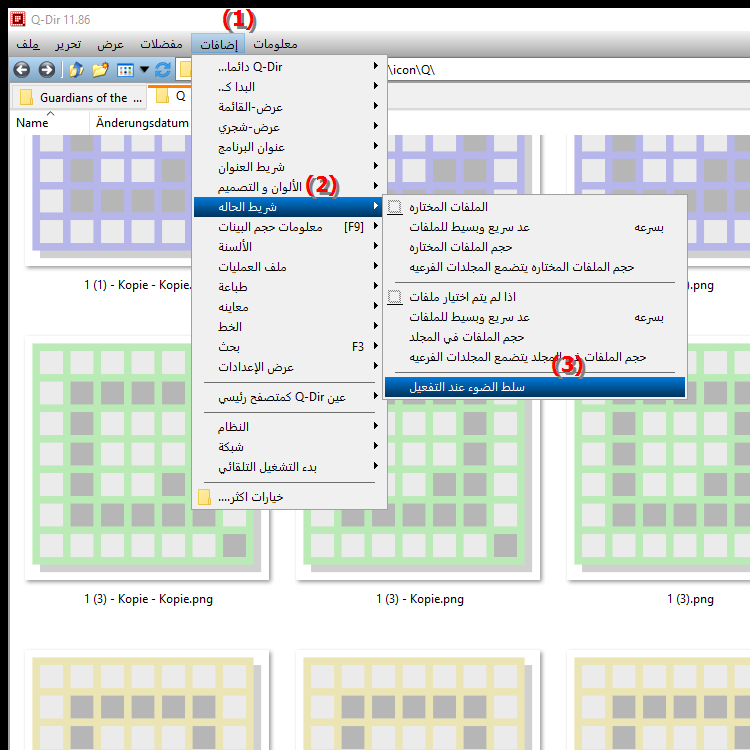Select حجم الملفات المختاره يتضمع المجلدات الفرعيه

click(x=535, y=267)
